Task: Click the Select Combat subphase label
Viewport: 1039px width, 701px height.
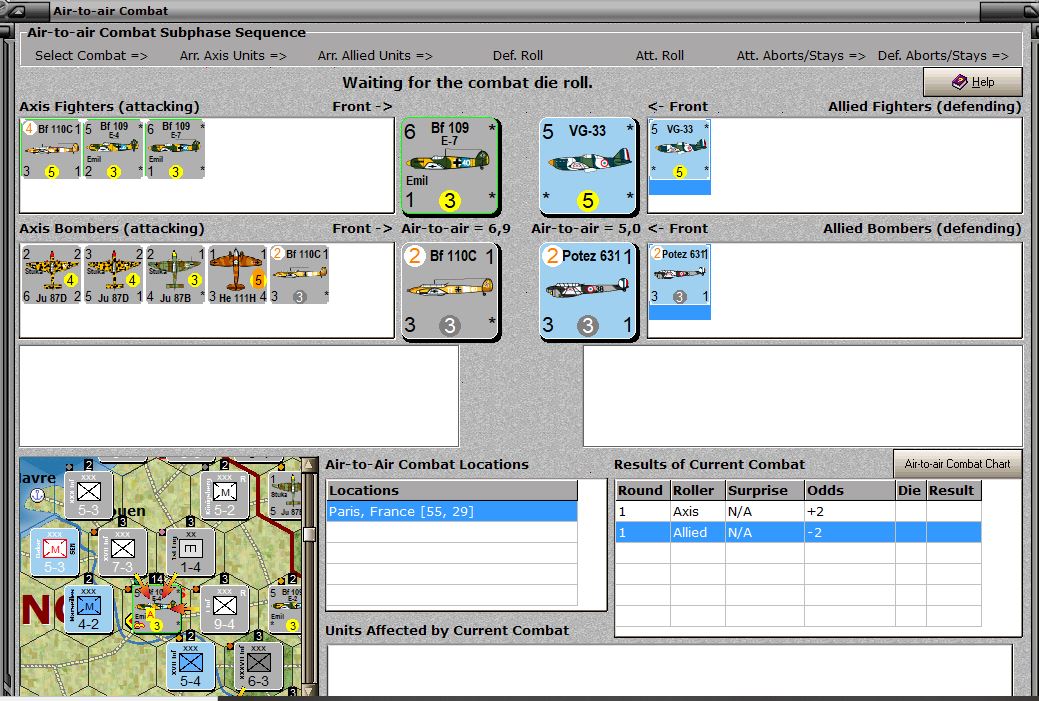Action: 91,56
